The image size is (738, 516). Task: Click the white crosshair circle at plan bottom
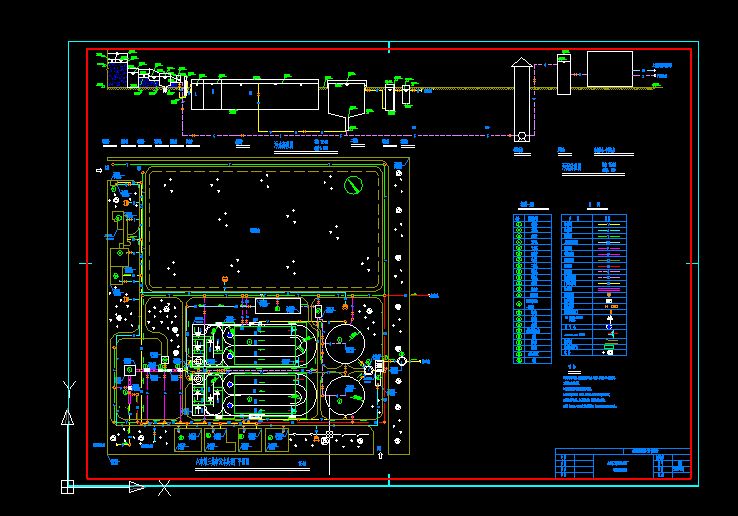tap(329, 434)
